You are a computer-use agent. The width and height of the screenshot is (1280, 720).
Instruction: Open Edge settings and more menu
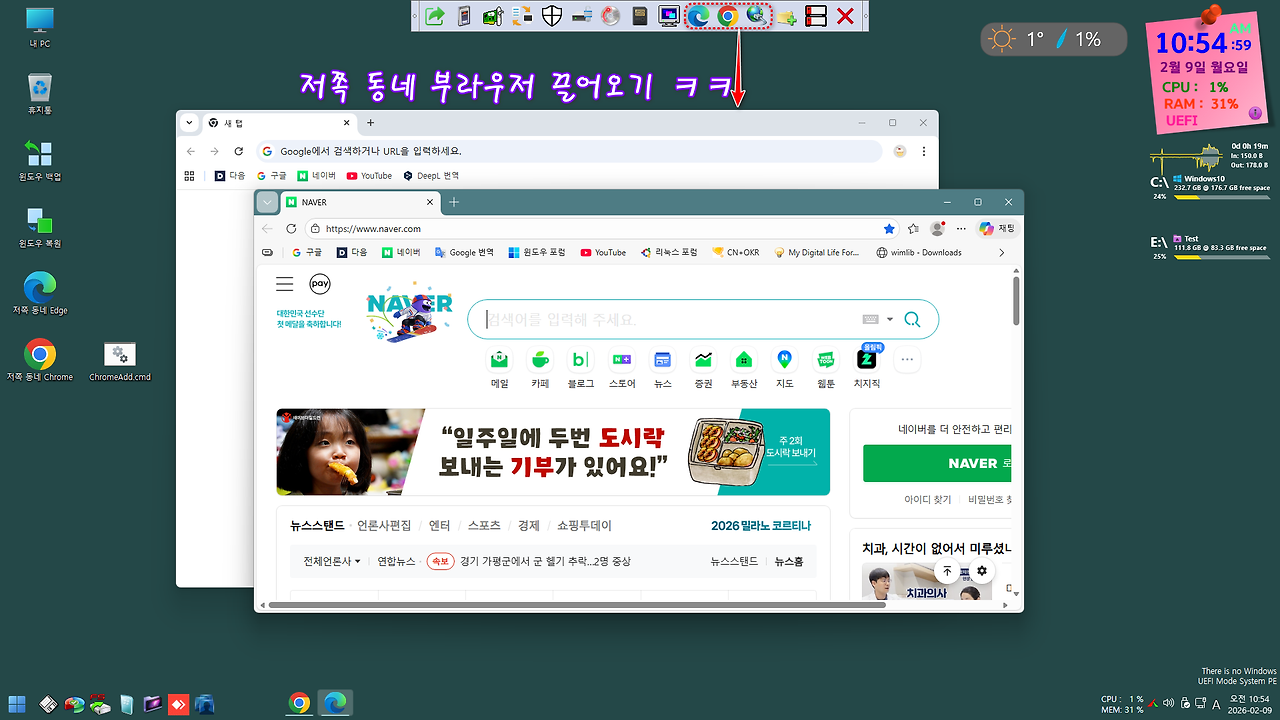960,229
